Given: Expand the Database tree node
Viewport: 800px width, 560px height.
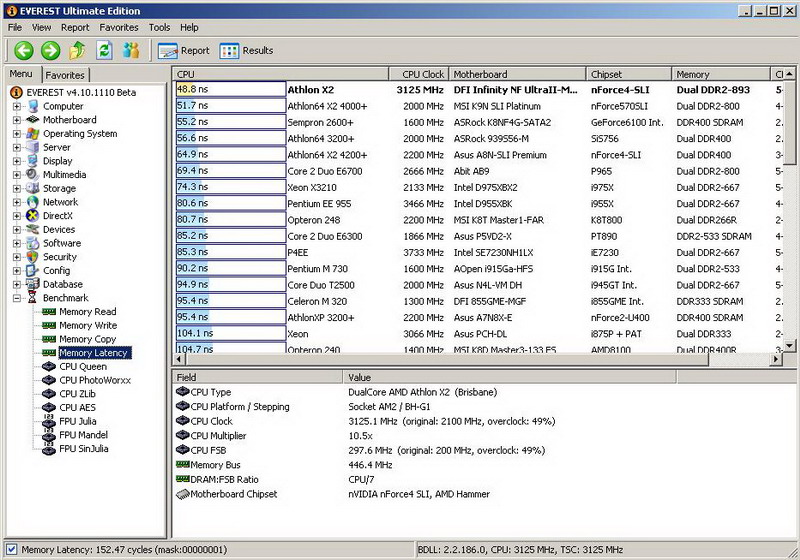Looking at the screenshot, I should [x=17, y=285].
